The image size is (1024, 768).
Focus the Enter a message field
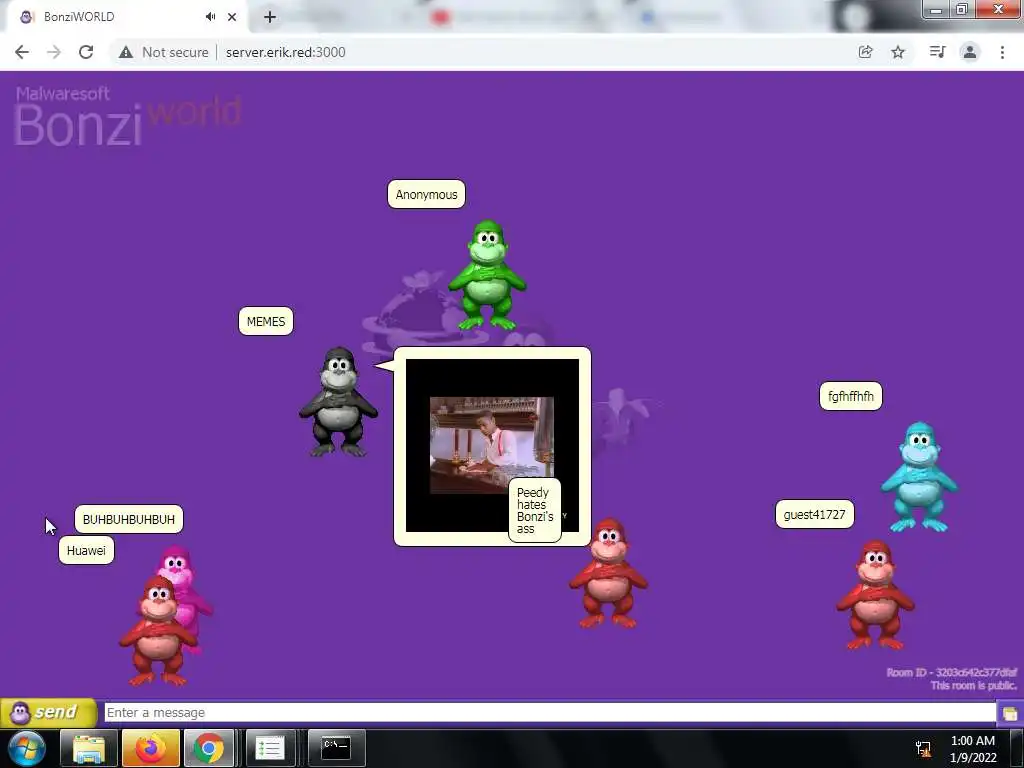tap(550, 712)
